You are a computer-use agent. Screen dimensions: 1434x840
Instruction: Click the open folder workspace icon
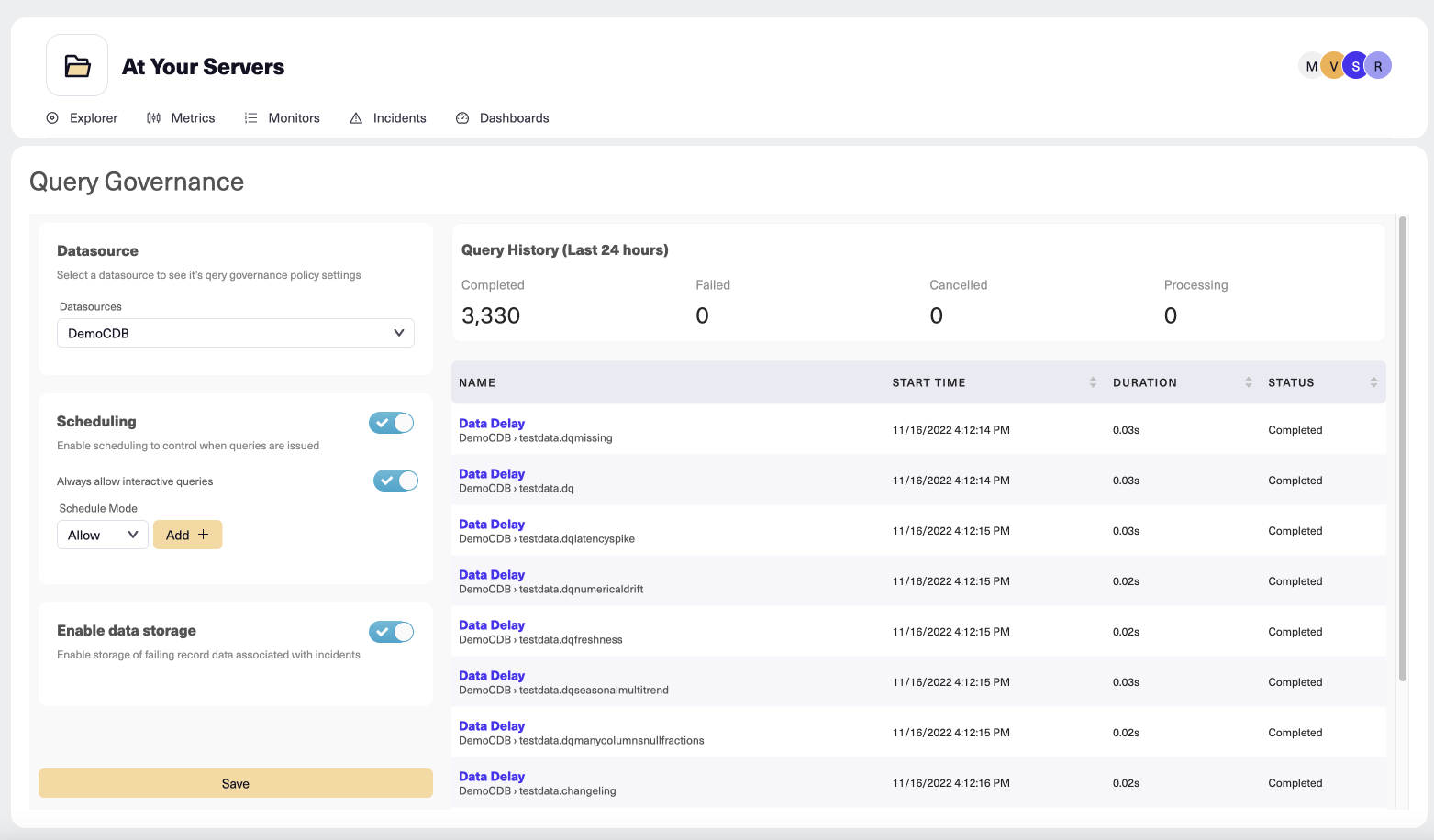[77, 66]
